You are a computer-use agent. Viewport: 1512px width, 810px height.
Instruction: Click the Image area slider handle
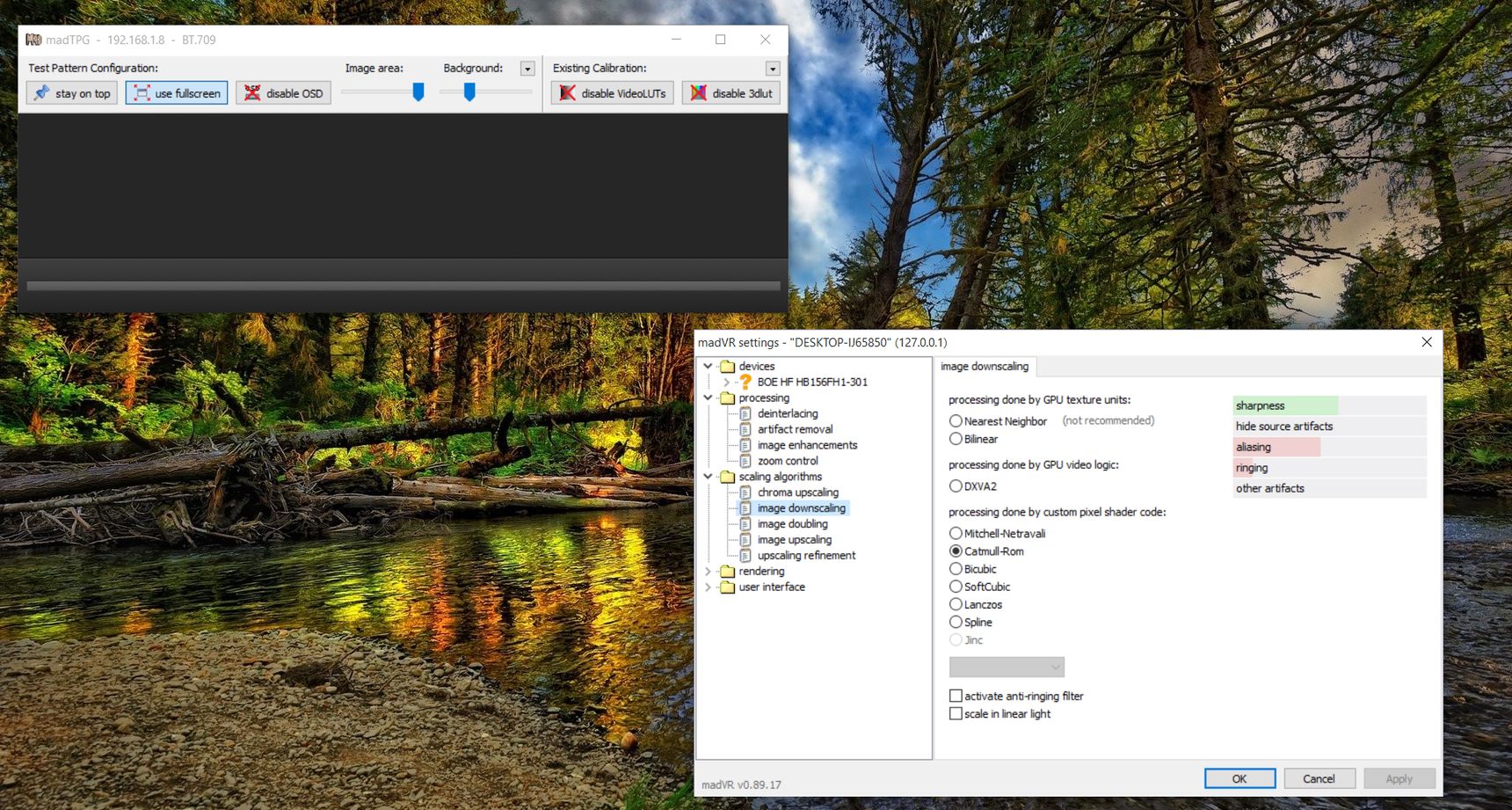tap(418, 91)
